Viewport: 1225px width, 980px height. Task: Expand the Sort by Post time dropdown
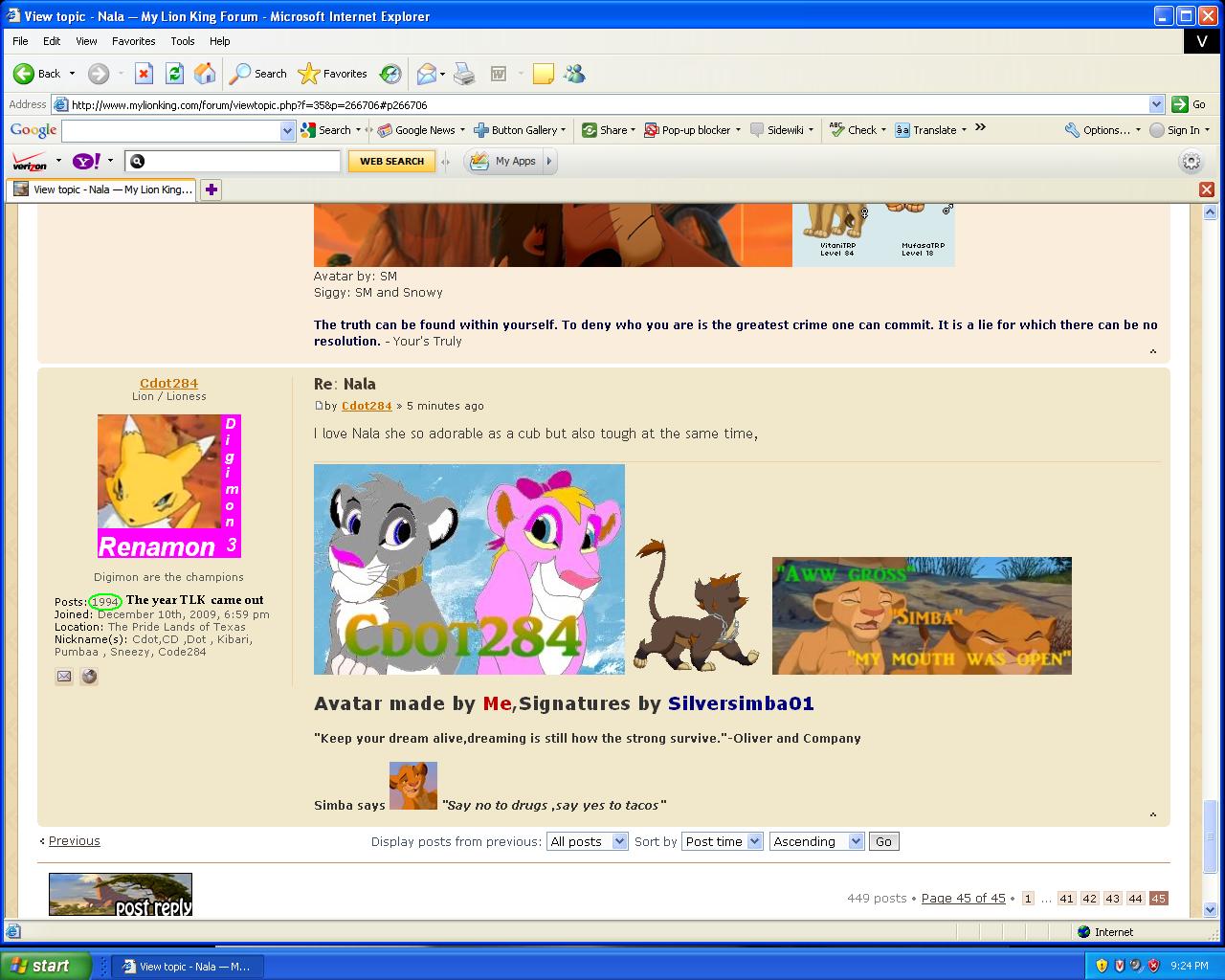[x=723, y=841]
